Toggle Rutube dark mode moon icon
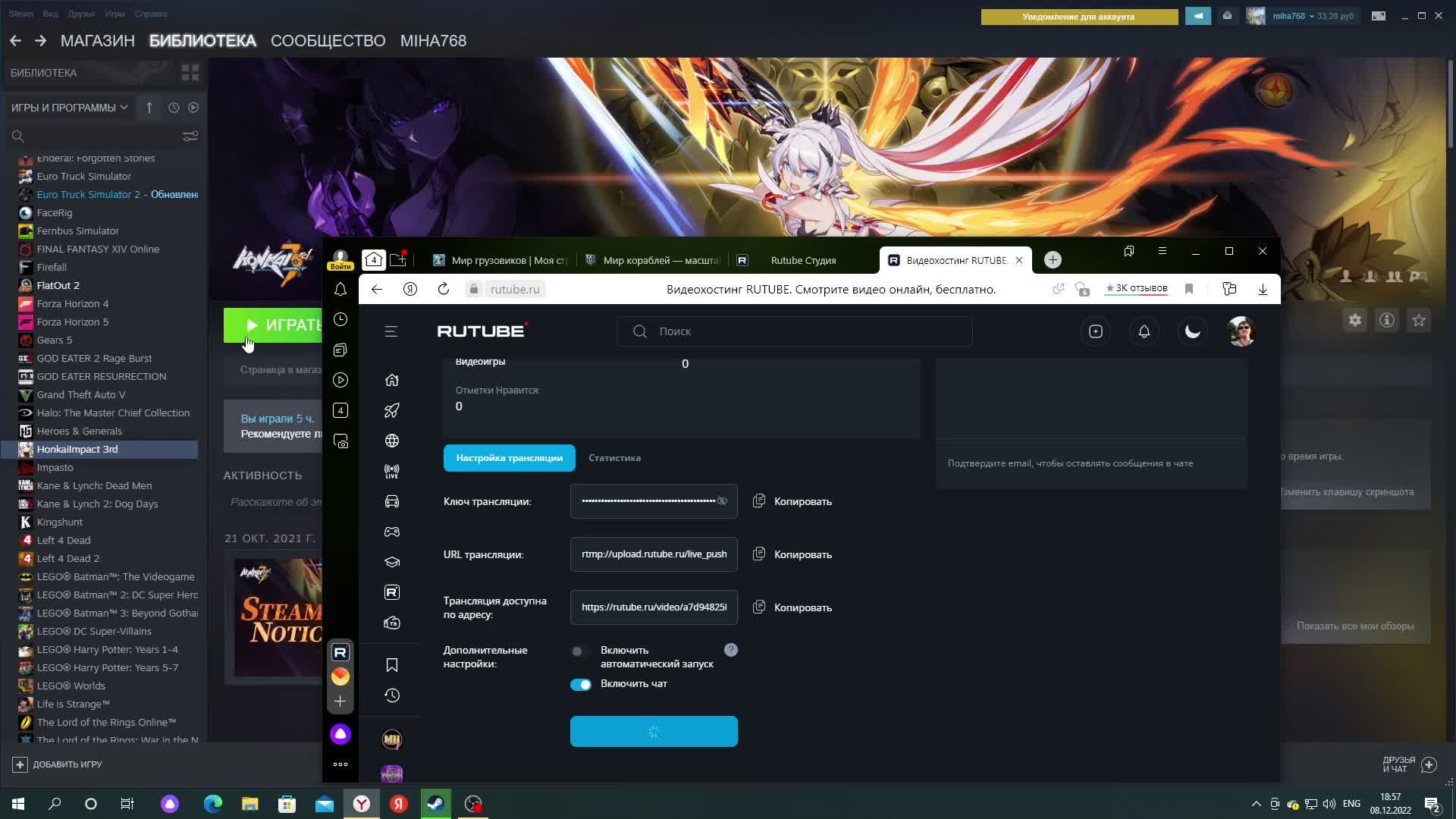Viewport: 1456px width, 819px height. (1192, 331)
